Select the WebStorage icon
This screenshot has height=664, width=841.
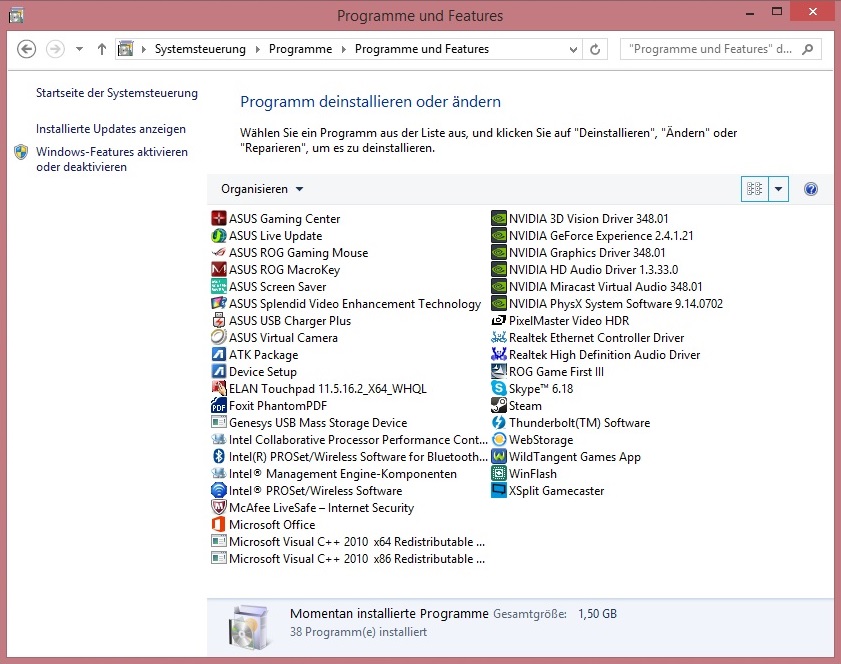[499, 439]
